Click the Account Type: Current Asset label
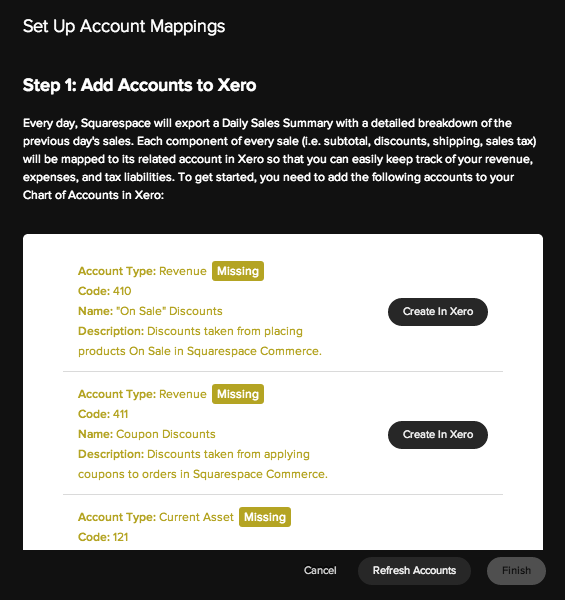Screen dimensions: 565x600 156,517
